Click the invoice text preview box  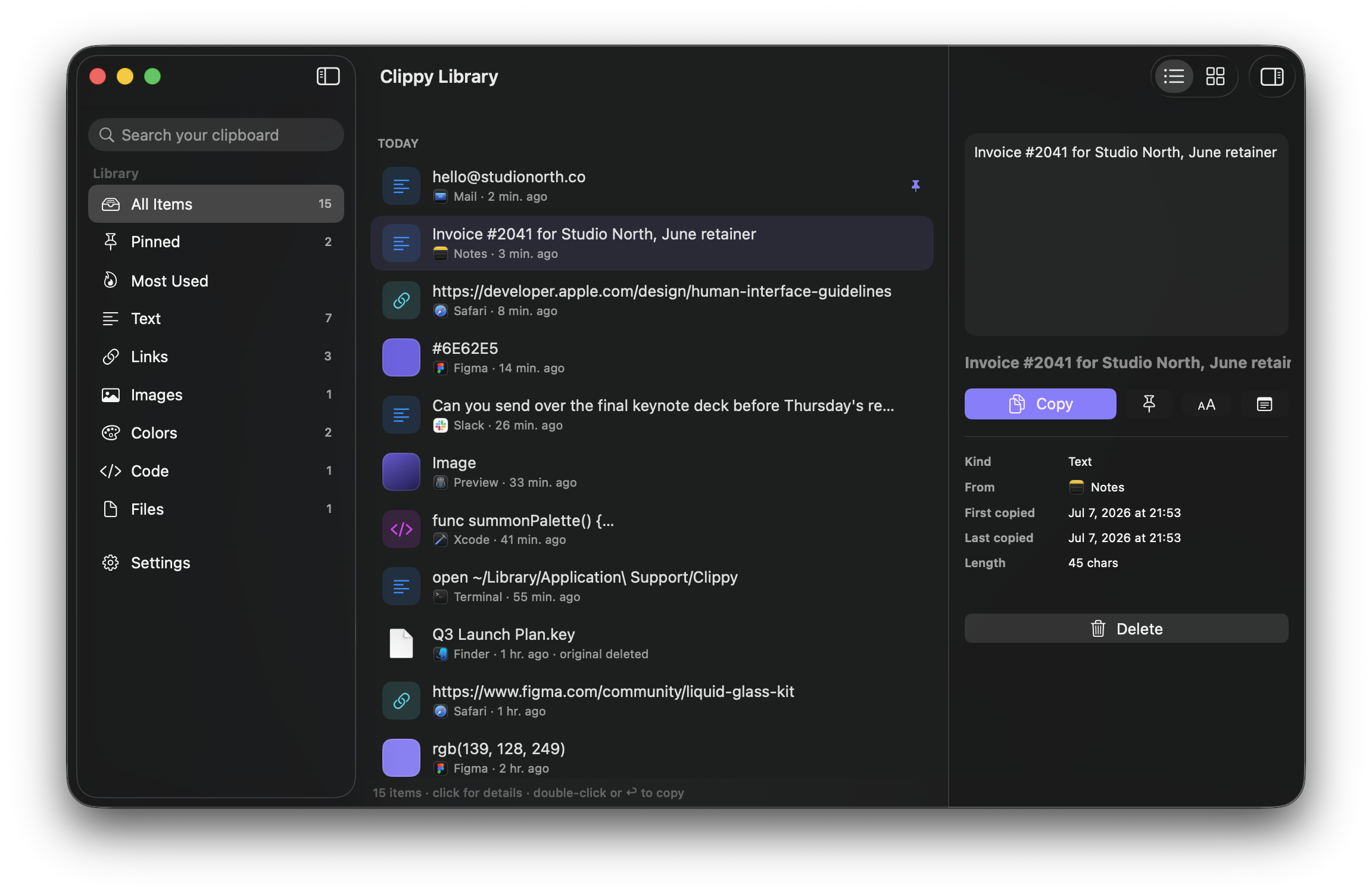1126,235
